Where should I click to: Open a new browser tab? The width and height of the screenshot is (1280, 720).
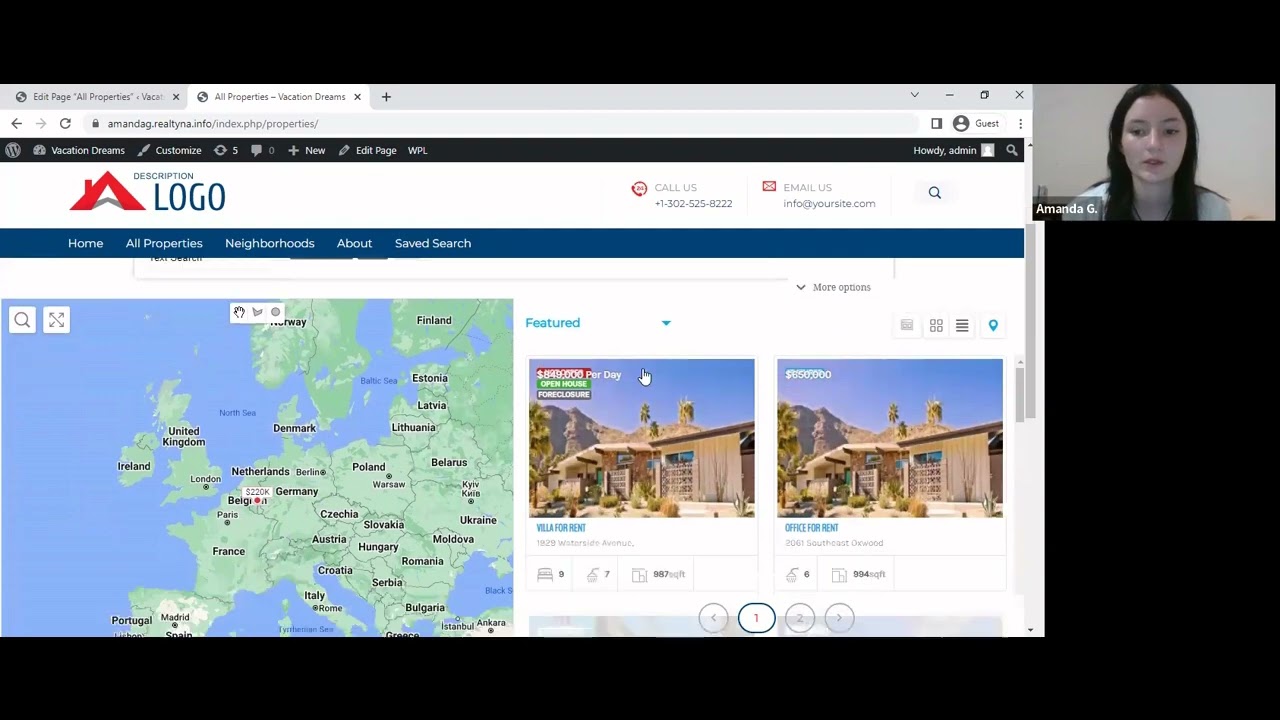click(x=386, y=97)
